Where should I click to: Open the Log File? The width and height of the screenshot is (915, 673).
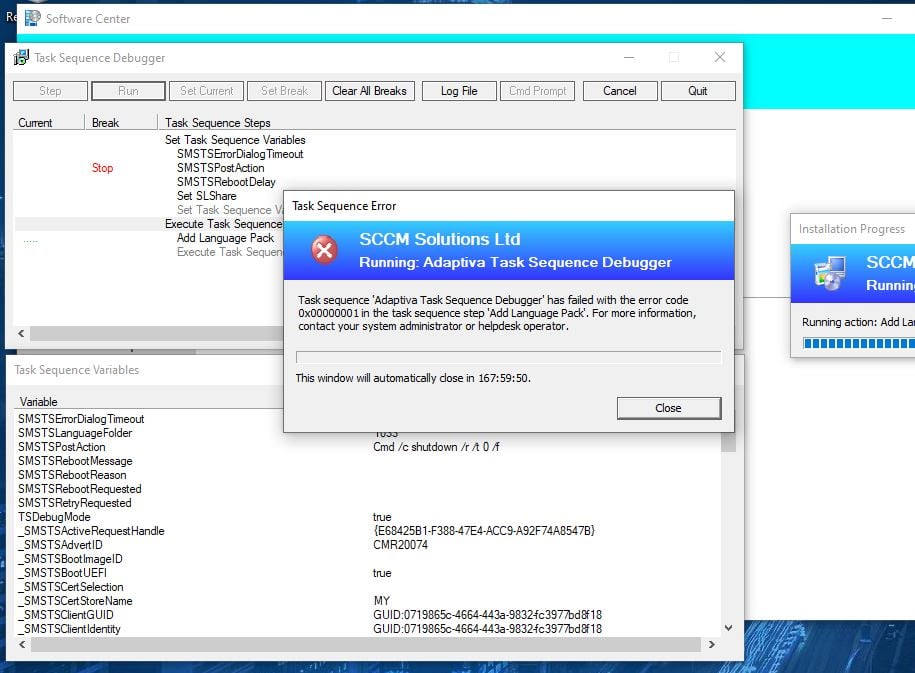pyautogui.click(x=458, y=90)
